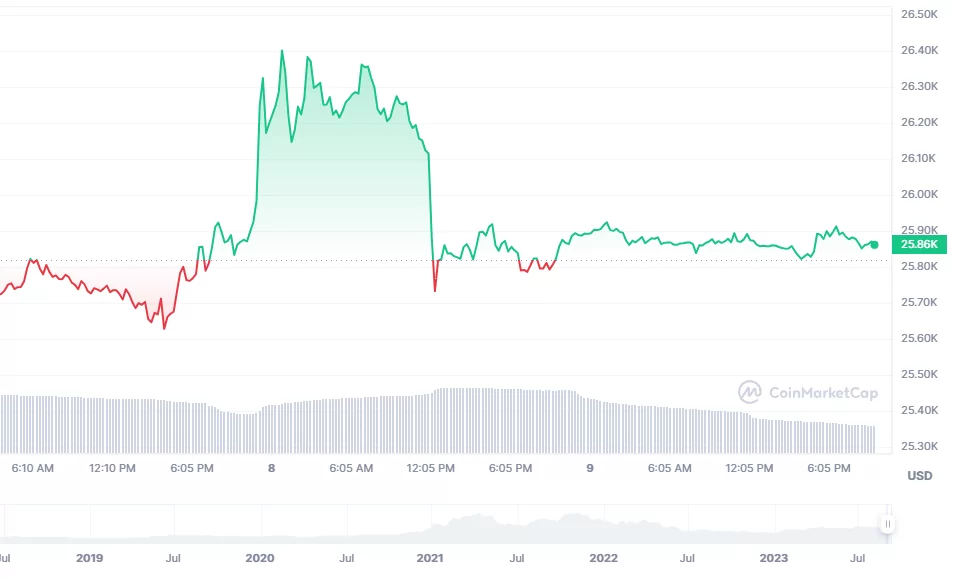Screen dimensions: 953x580
Task: Click the day 9 label on the time axis
Action: 590,468
